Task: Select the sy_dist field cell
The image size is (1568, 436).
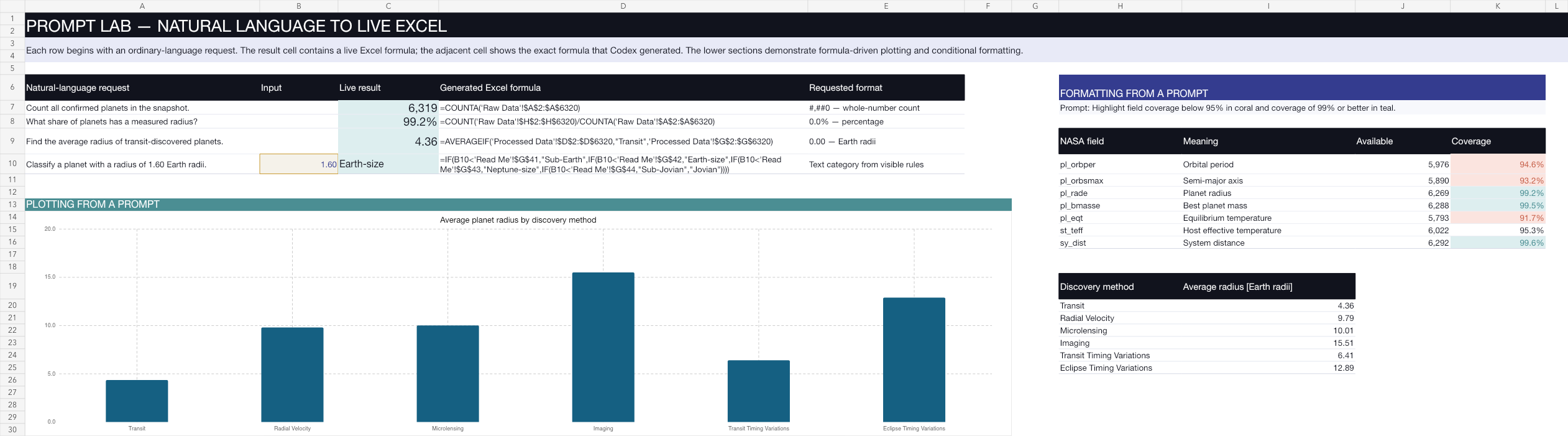Action: coord(1120,243)
